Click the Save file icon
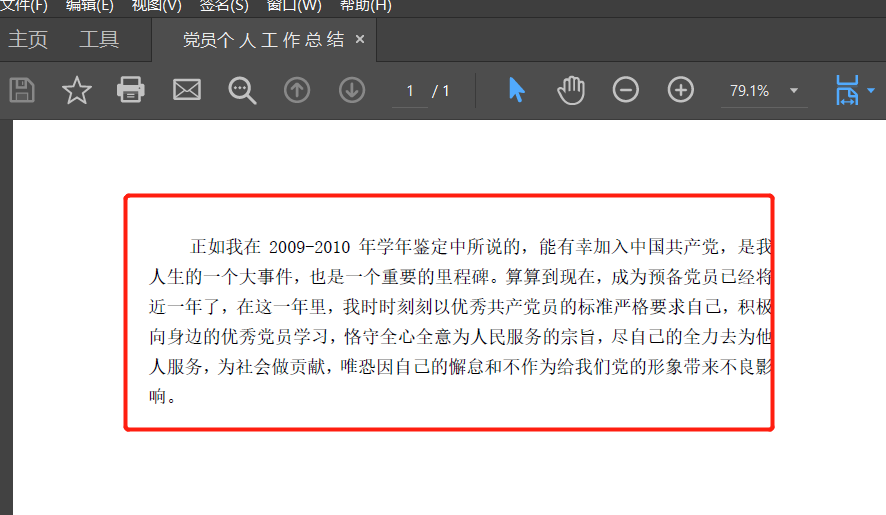The width and height of the screenshot is (886, 515). coord(22,90)
